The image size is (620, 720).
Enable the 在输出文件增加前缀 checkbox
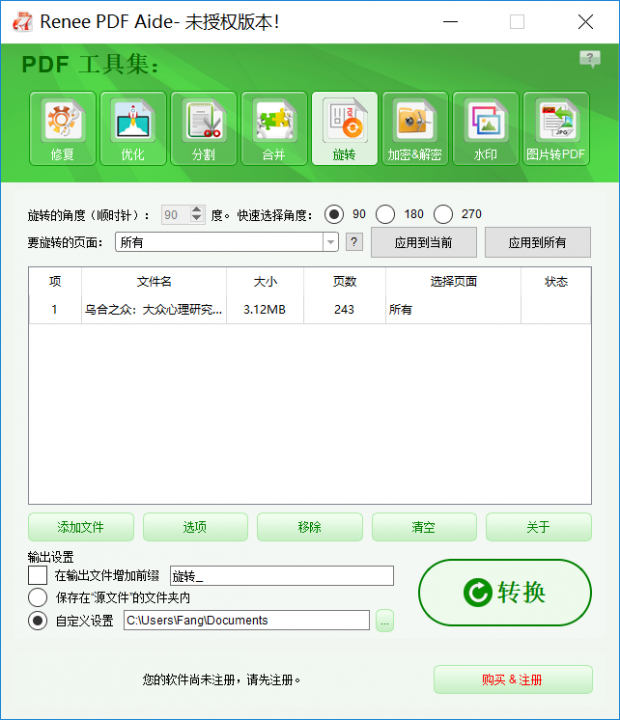[x=38, y=575]
